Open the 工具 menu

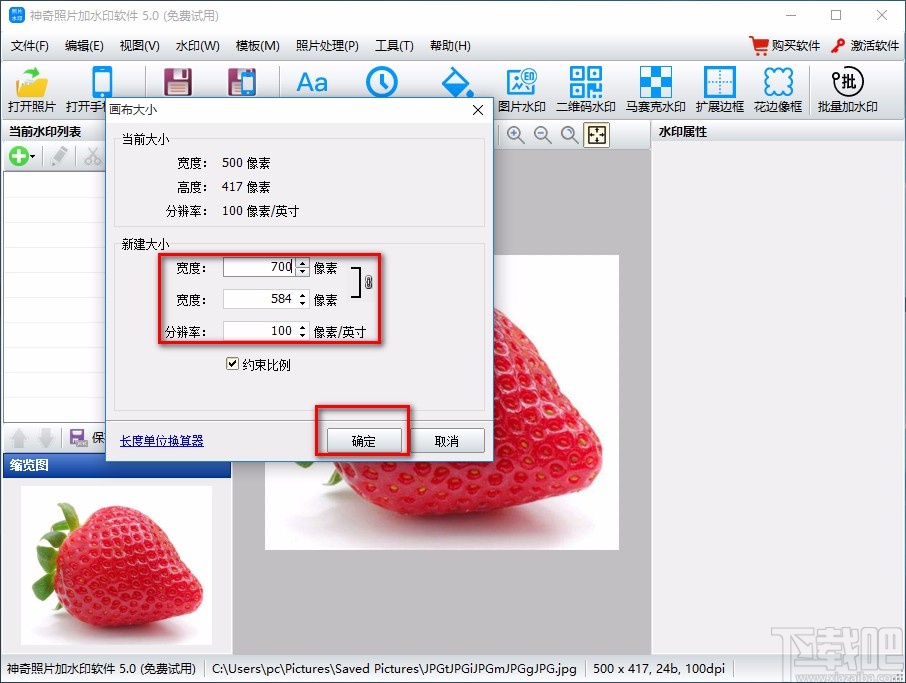pyautogui.click(x=394, y=45)
